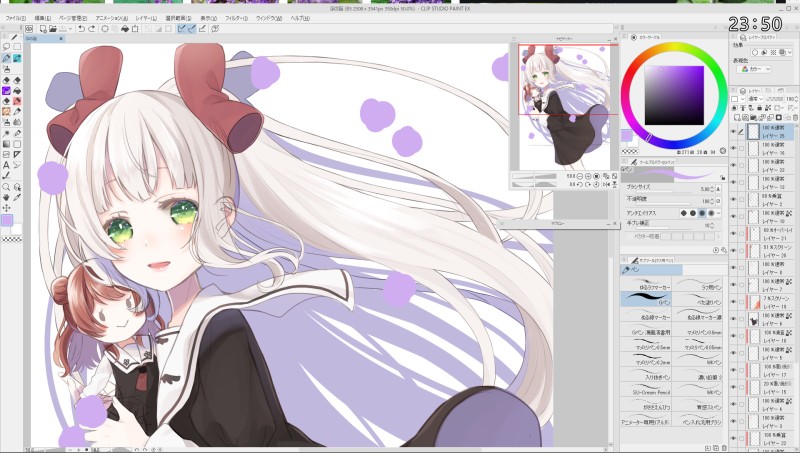Zoom out in the Navigator panel
The image size is (800, 453).
tap(580, 176)
